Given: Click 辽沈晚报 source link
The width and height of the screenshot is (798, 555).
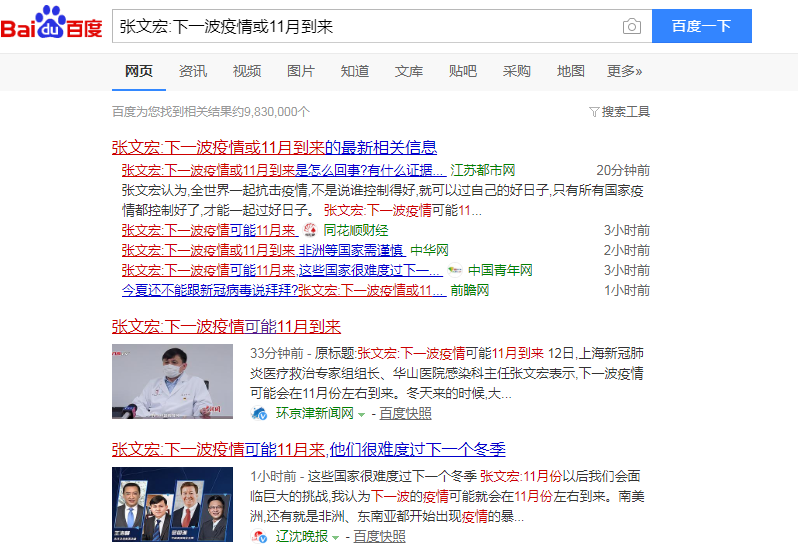Looking at the screenshot, I should coord(302,536).
